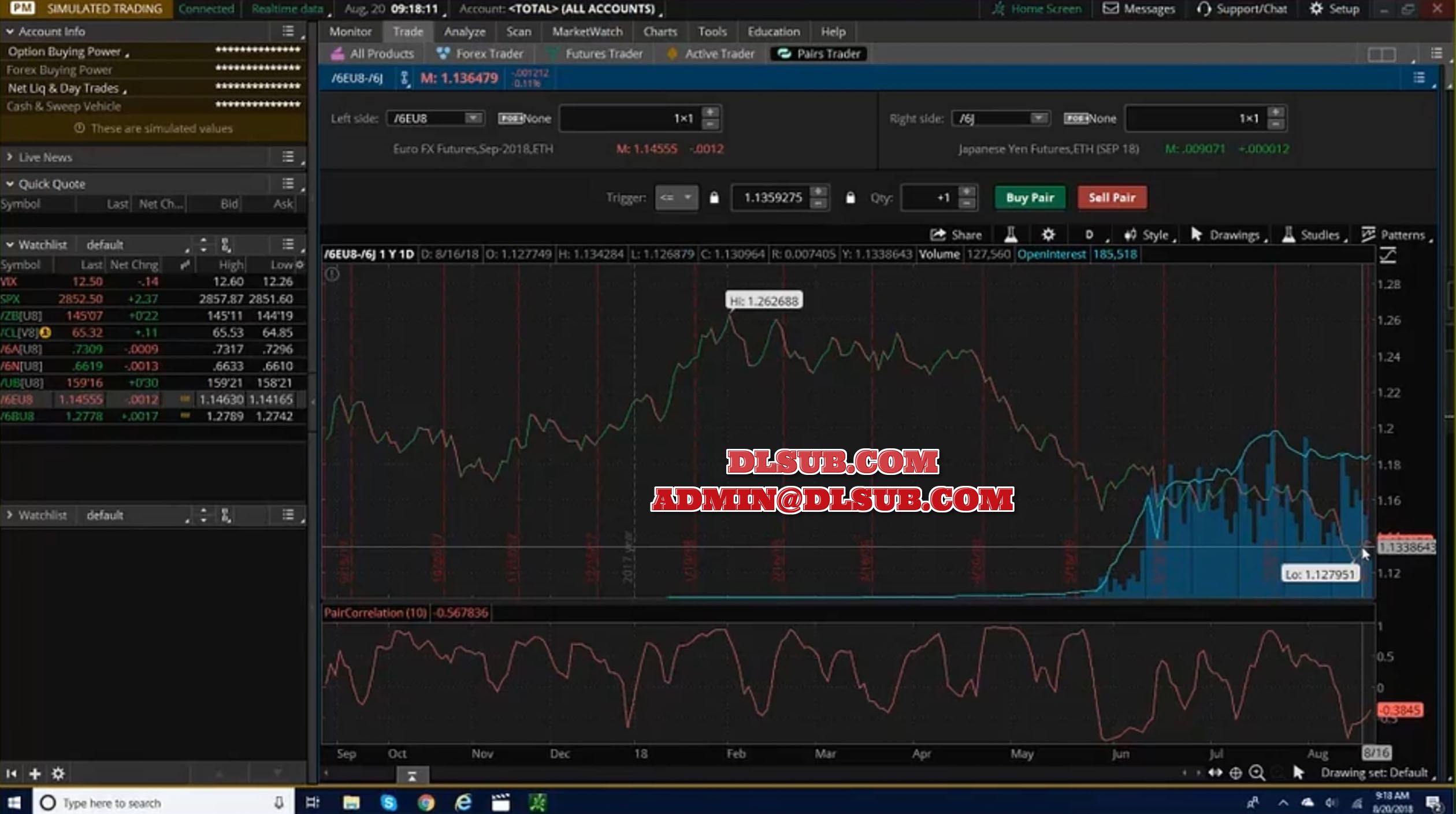
Task: Switch to the Analyze tab
Action: (465, 32)
